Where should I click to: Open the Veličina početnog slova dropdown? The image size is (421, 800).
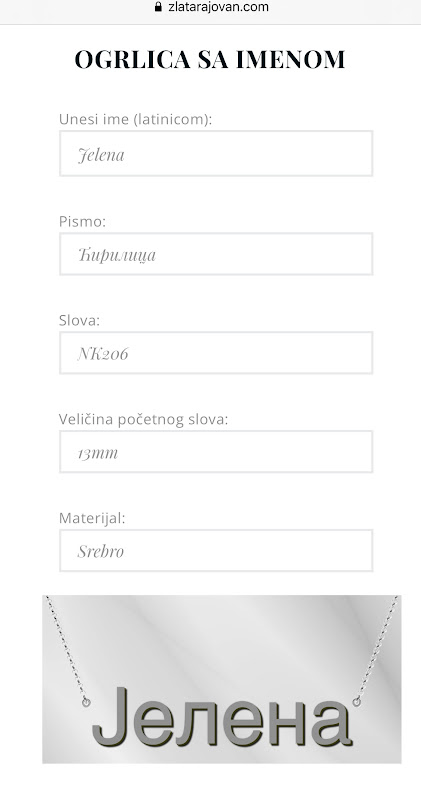[216, 452]
